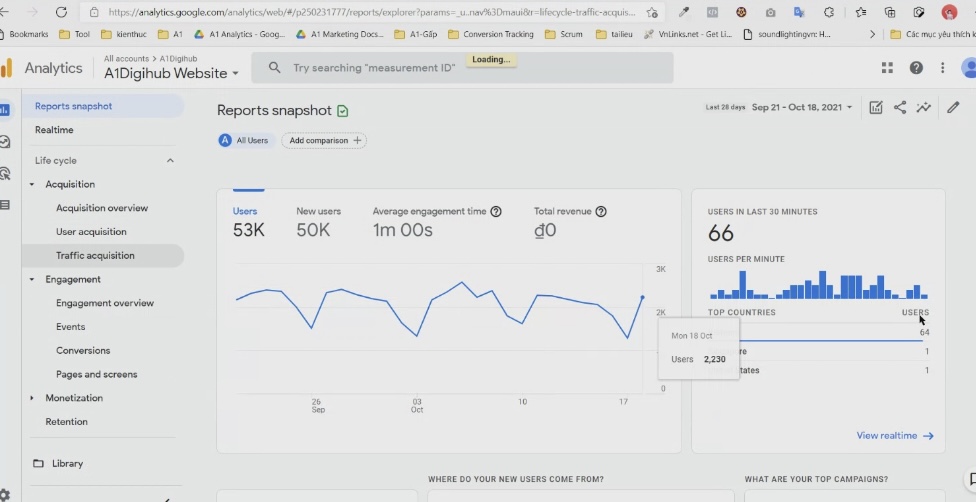976x502 pixels.
Task: Open the browser extensions puzzle icon
Action: 828,12
